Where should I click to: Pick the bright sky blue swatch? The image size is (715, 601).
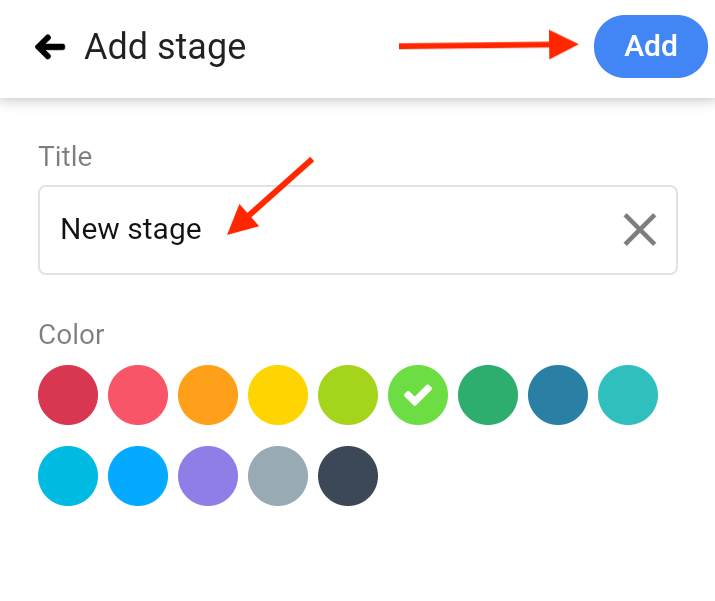click(138, 476)
